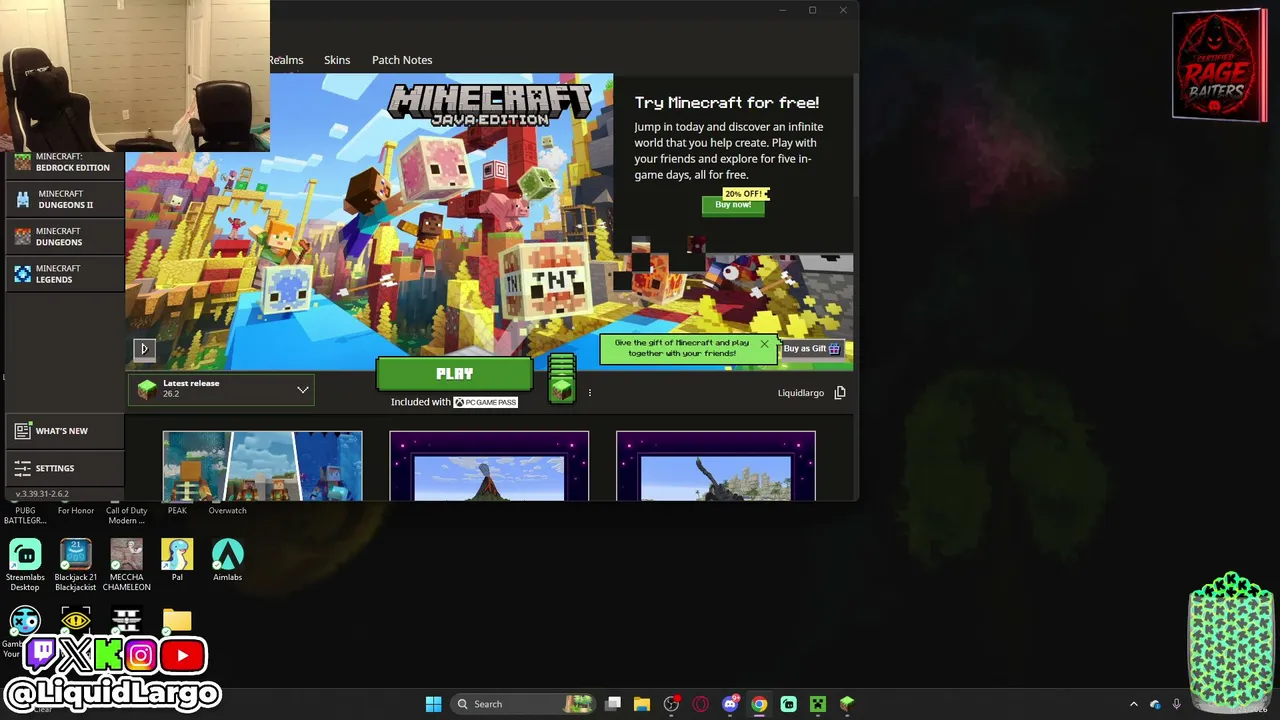The width and height of the screenshot is (1280, 720).
Task: Click the Liquidlargo account name
Action: [x=801, y=393]
